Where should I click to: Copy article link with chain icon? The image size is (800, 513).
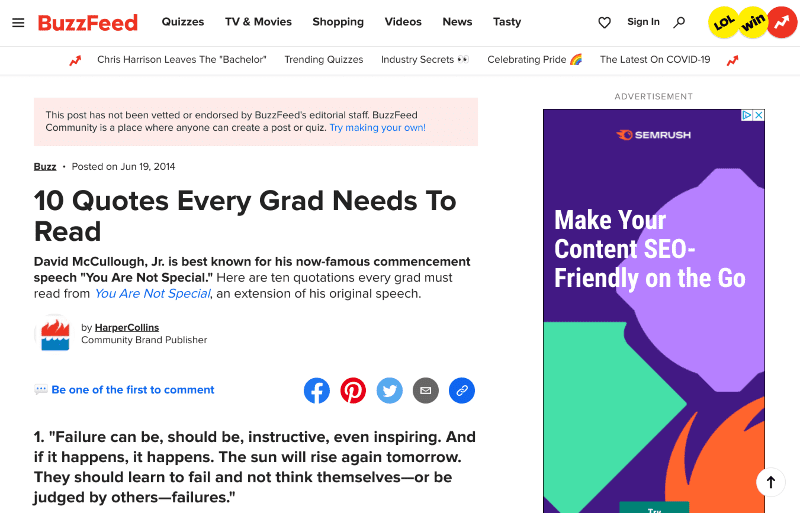coord(462,390)
